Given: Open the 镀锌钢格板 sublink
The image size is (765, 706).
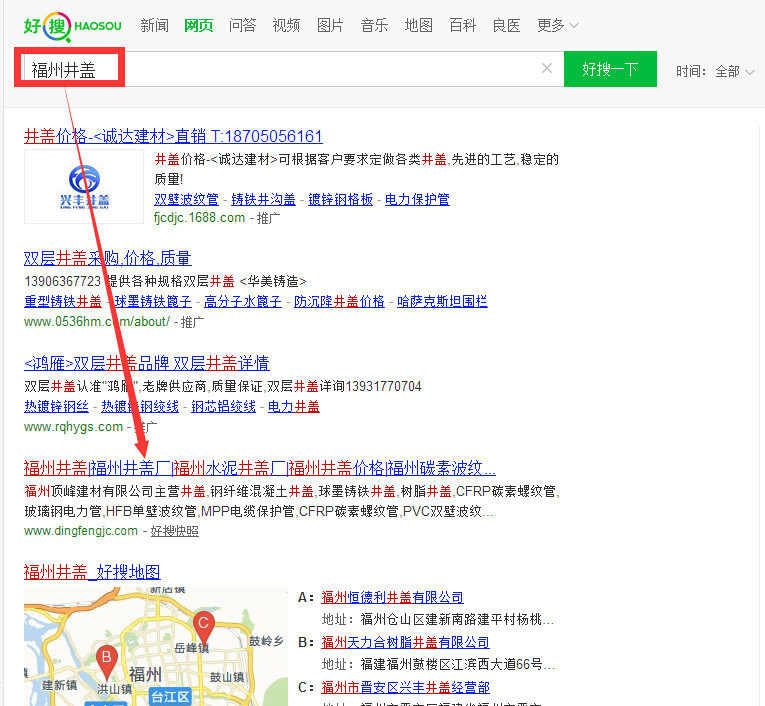Looking at the screenshot, I should click(x=341, y=199).
